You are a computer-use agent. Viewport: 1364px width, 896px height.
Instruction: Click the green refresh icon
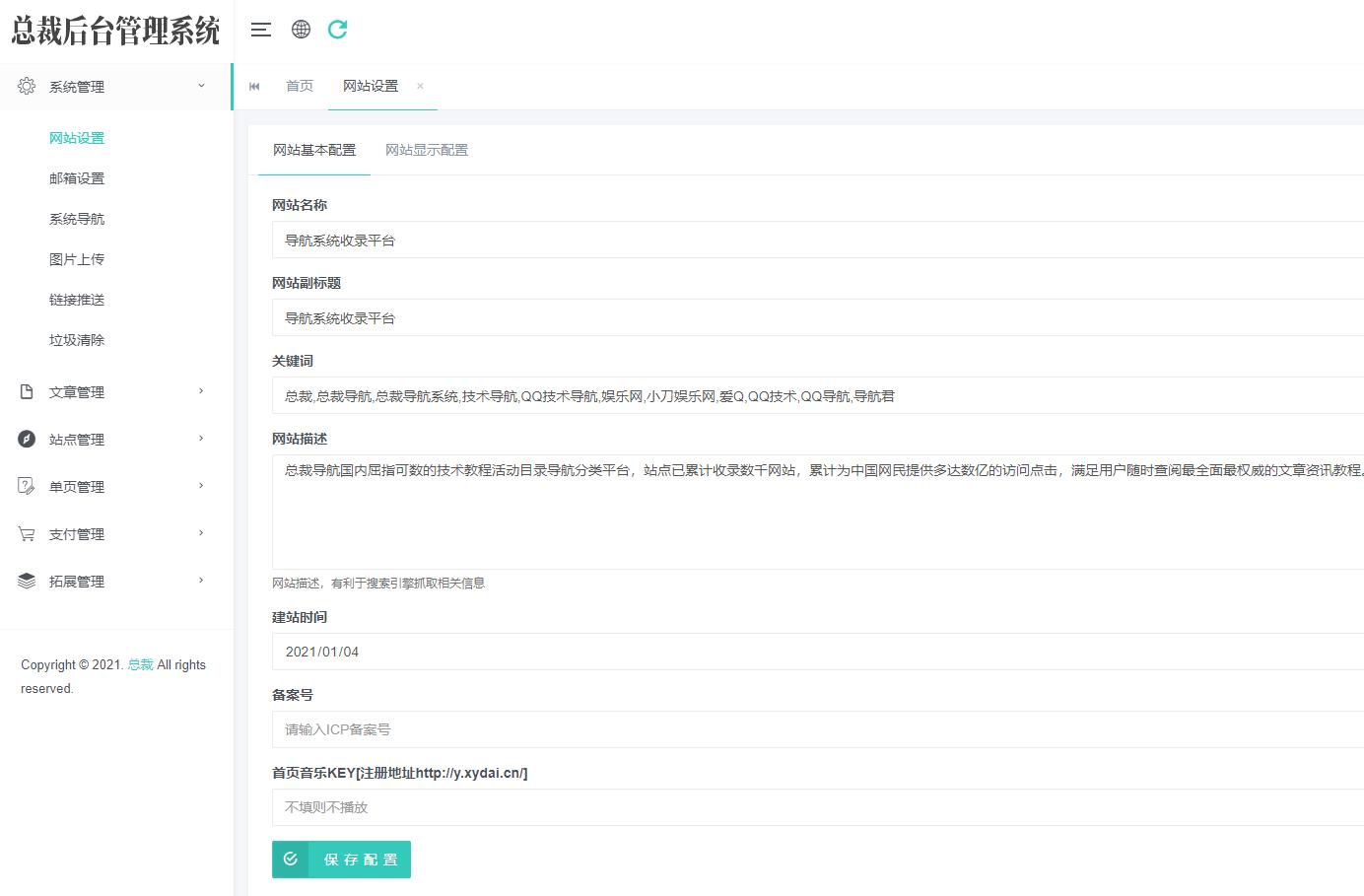coord(337,30)
